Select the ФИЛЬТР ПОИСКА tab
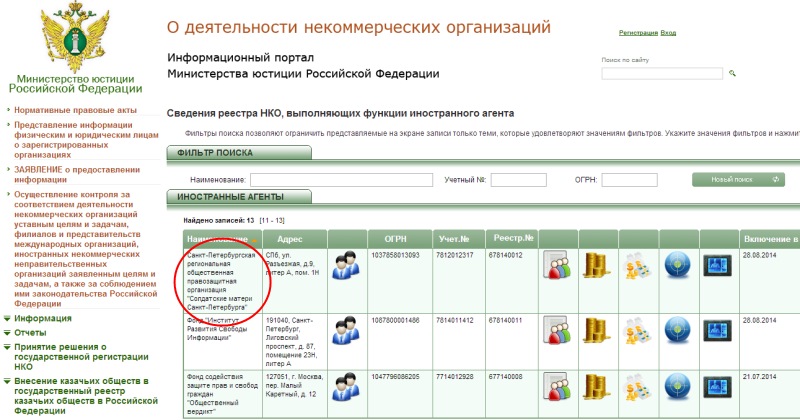 point(239,153)
